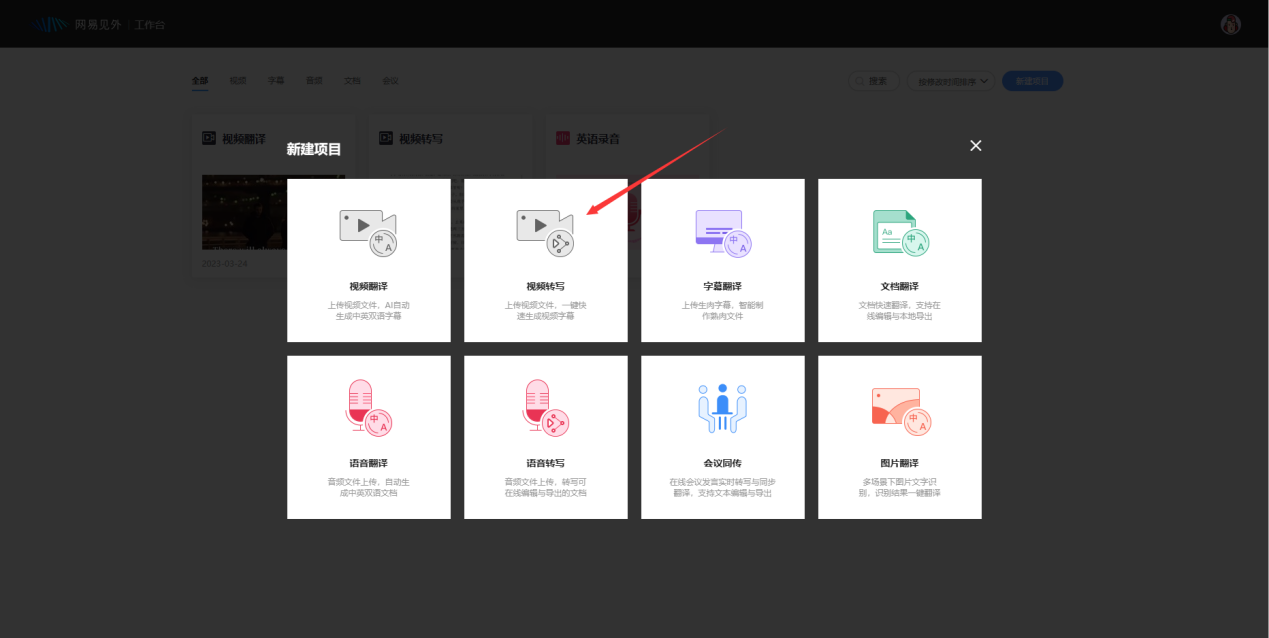Switch to the 视频 tab
This screenshot has height=638, width=1269.
point(238,81)
